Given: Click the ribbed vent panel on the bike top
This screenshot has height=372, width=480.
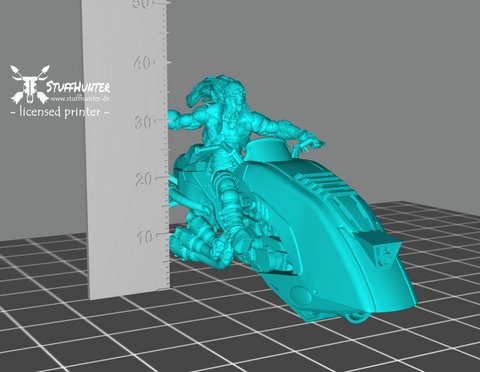Looking at the screenshot, I should (x=321, y=184).
